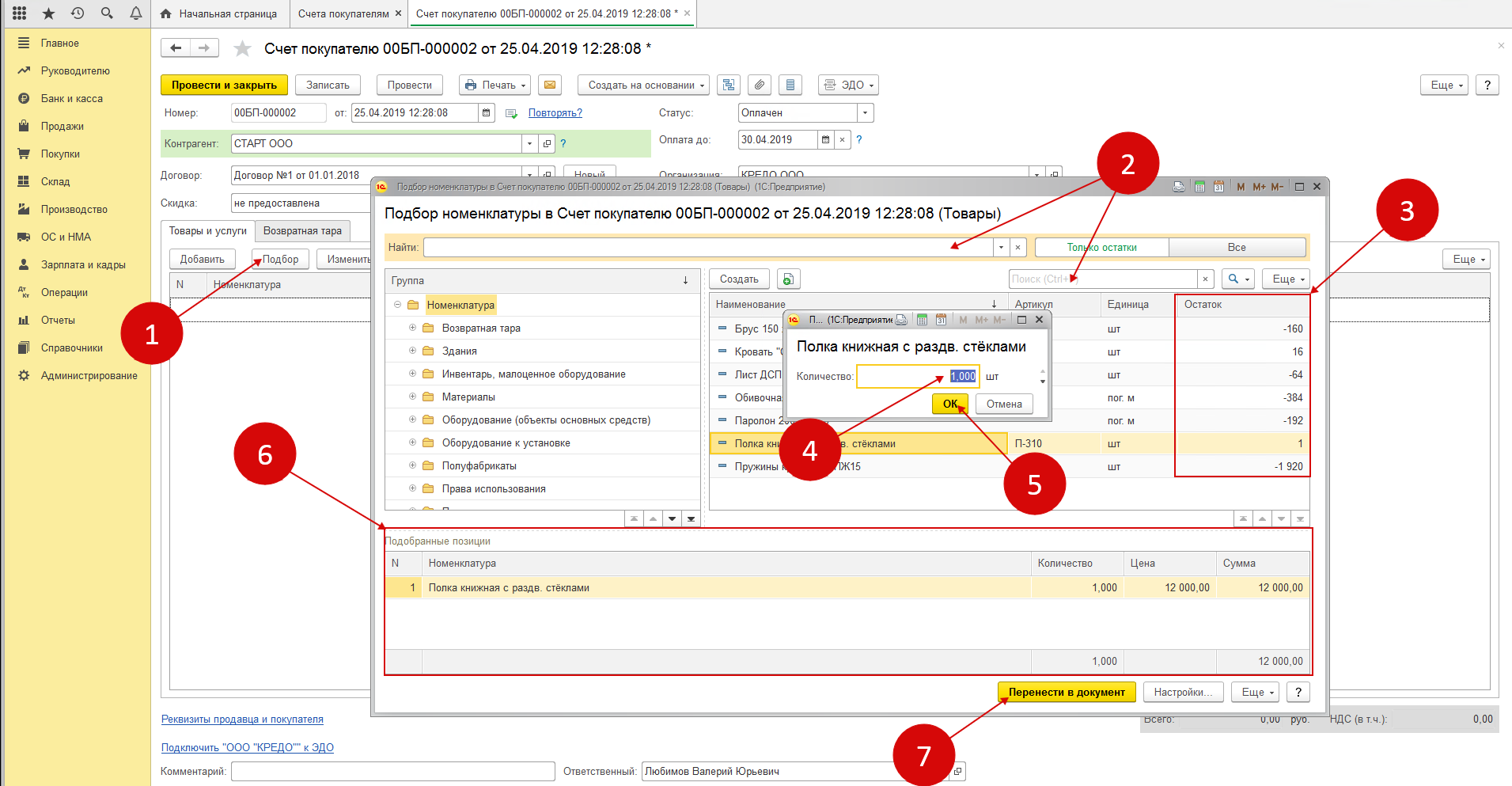This screenshot has width=1512, height=786.
Task: Open document structure icon in toolbar
Action: point(729,85)
